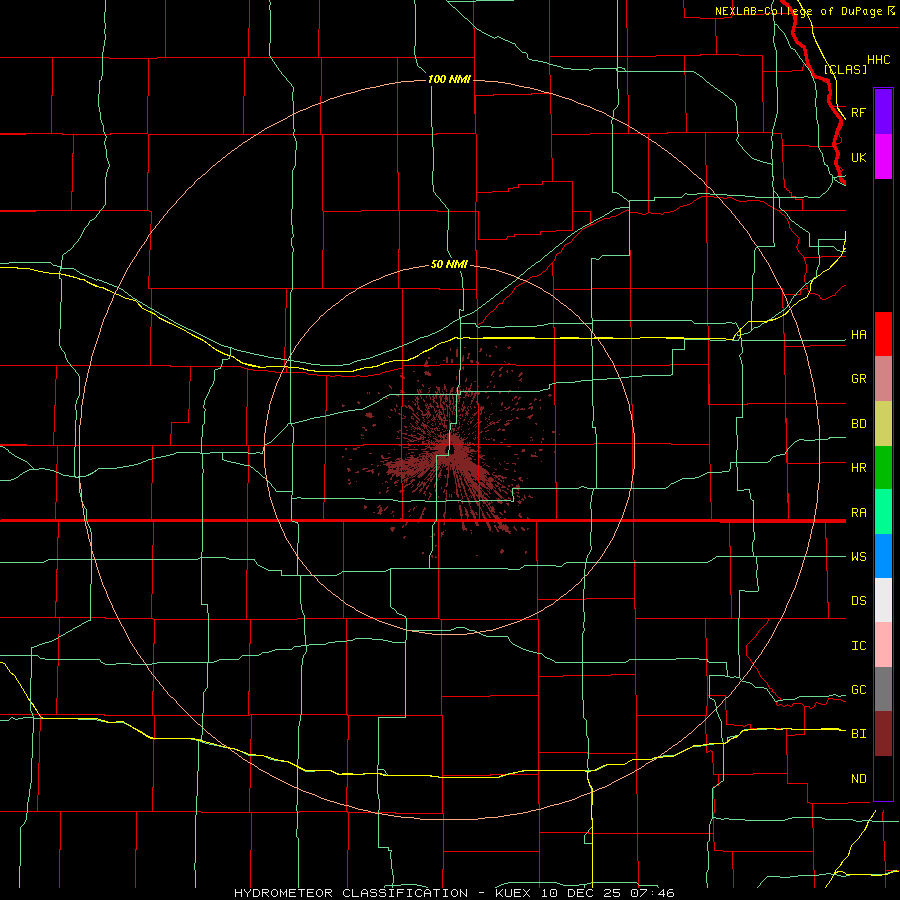Click the dark red BI legend swatch
The image size is (900, 900).
point(883,734)
